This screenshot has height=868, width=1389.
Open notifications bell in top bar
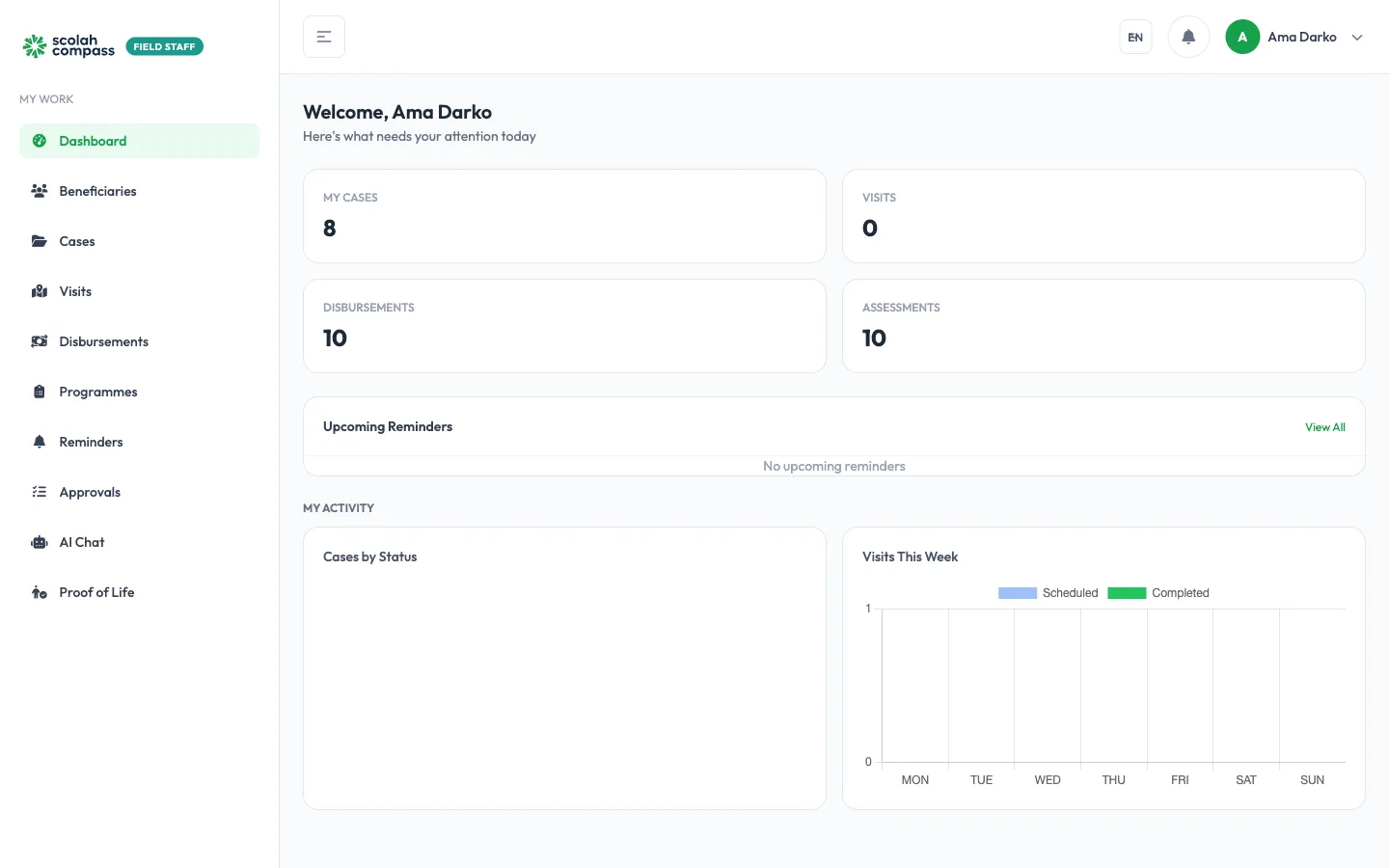(x=1188, y=37)
